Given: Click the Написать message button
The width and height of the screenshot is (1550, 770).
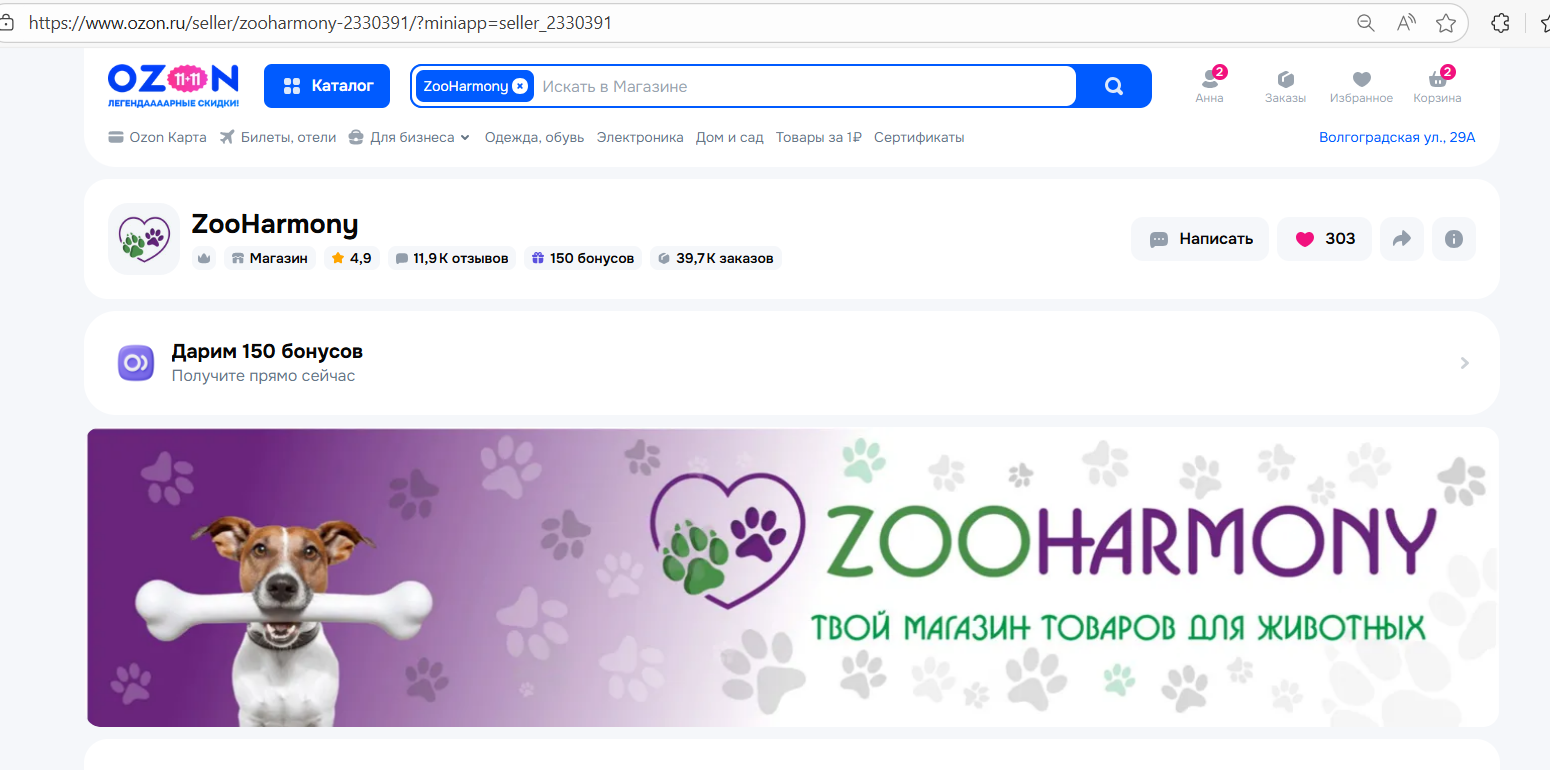Looking at the screenshot, I should (1199, 239).
